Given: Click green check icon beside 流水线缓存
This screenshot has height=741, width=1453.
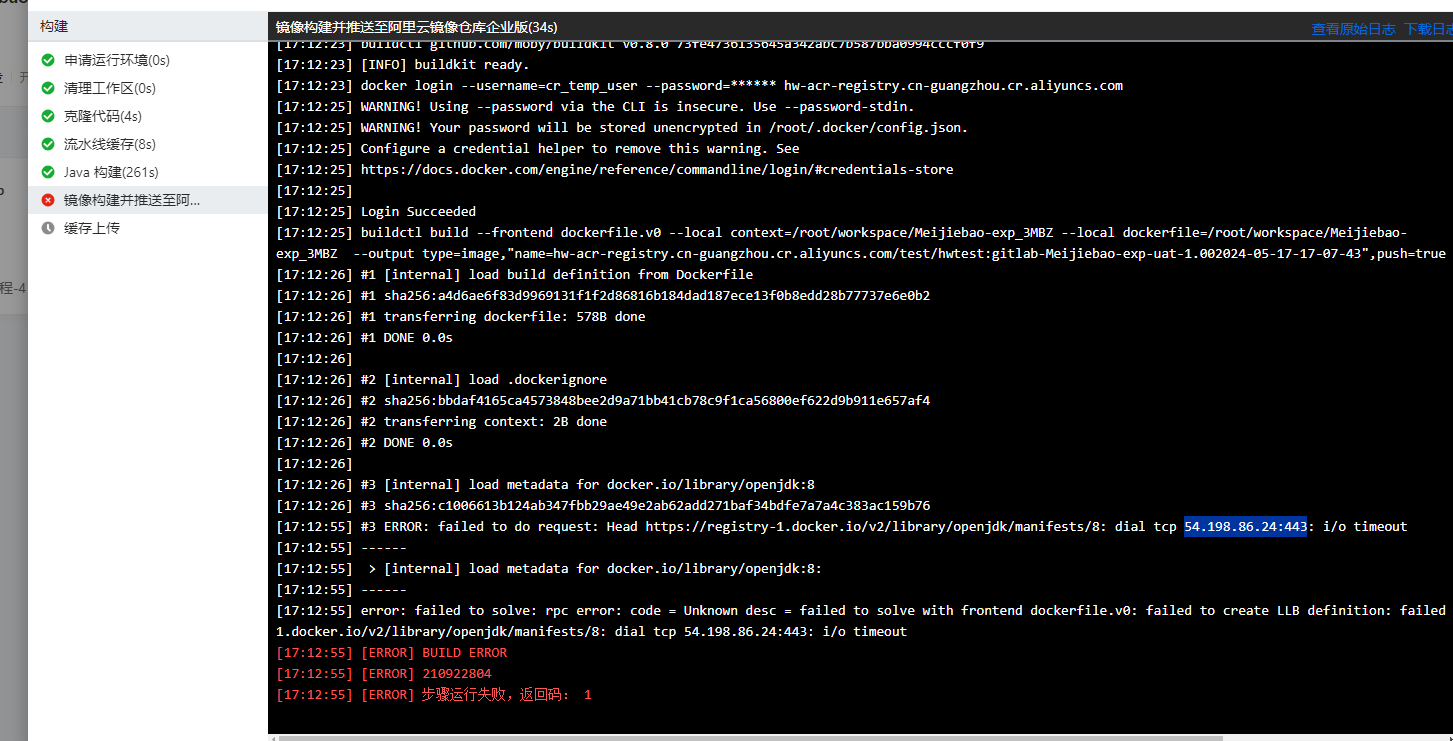Looking at the screenshot, I should 48,145.
